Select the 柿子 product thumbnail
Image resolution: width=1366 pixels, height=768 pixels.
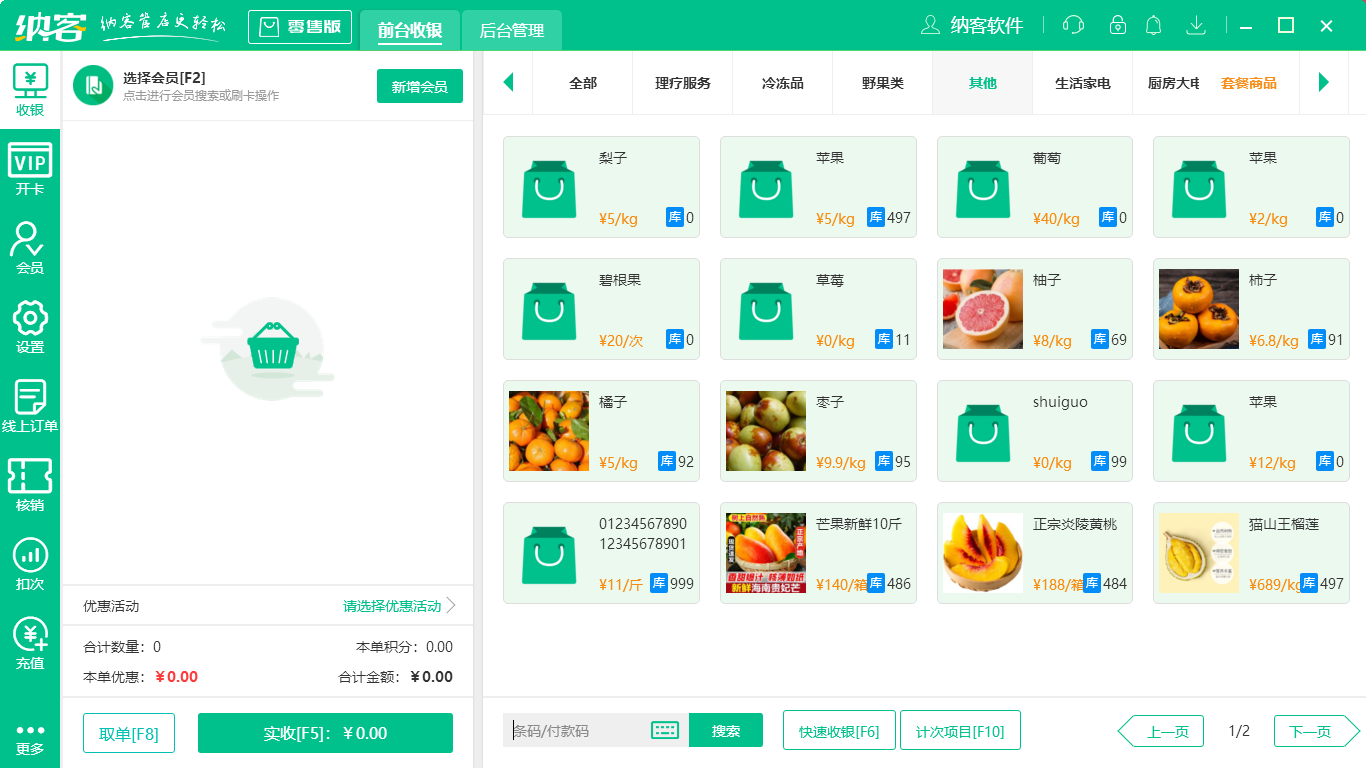1198,309
